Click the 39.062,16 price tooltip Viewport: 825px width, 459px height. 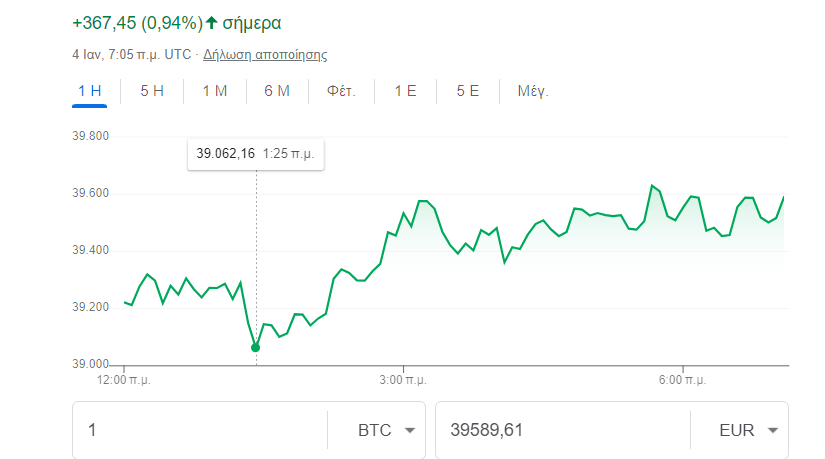pyautogui.click(x=255, y=154)
